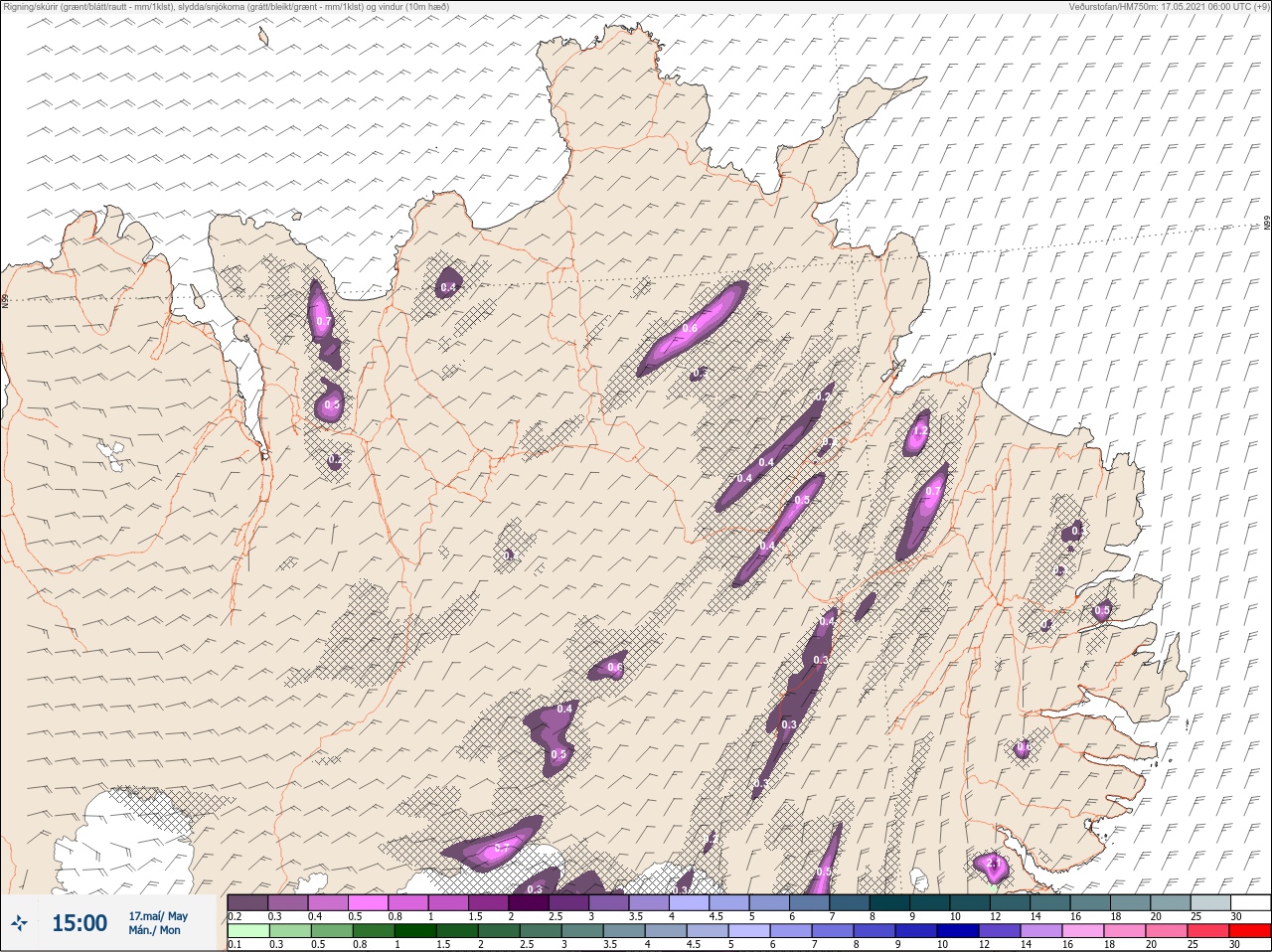1272x952 pixels.
Task: Select dark green lower swatch between 1 and 1.5
Action: coord(413,931)
